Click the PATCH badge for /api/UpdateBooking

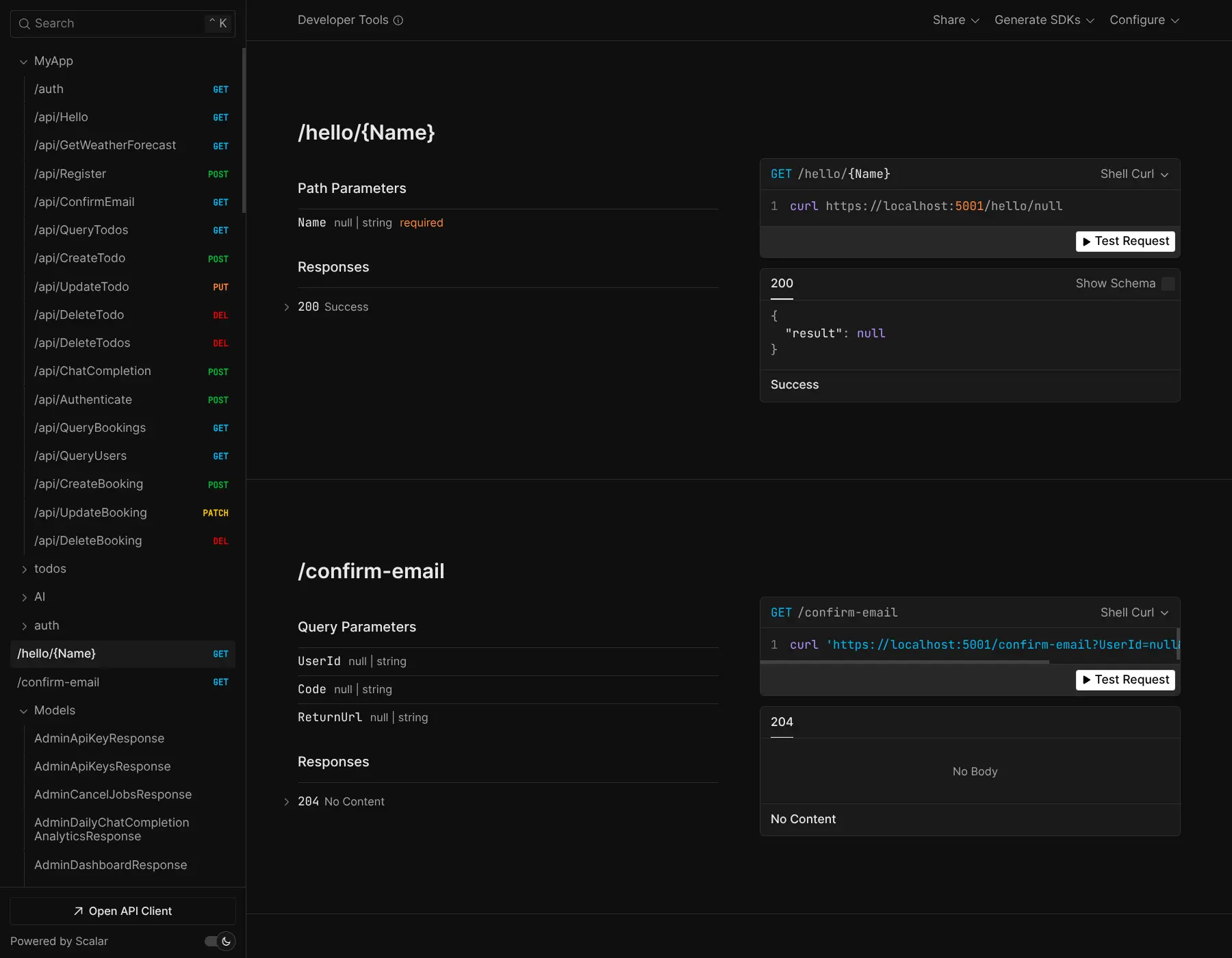coord(216,513)
